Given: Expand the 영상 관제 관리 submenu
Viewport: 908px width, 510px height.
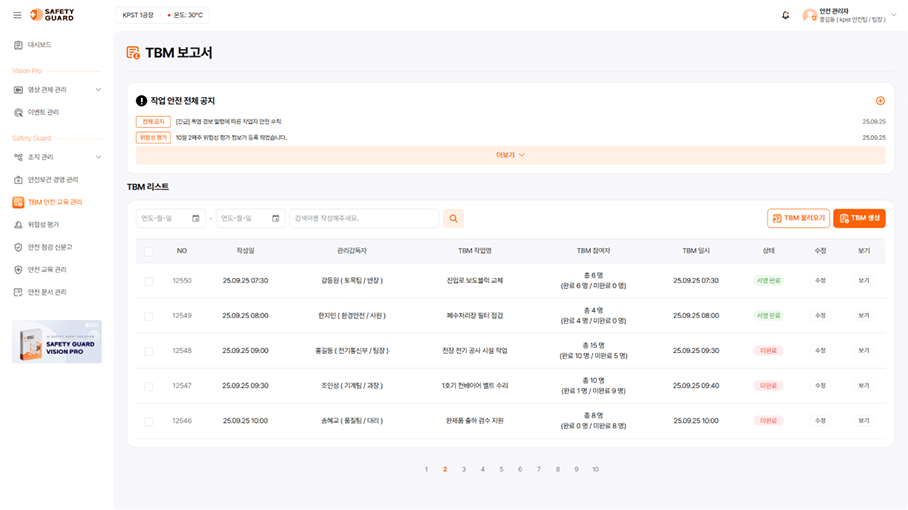Looking at the screenshot, I should coord(98,90).
